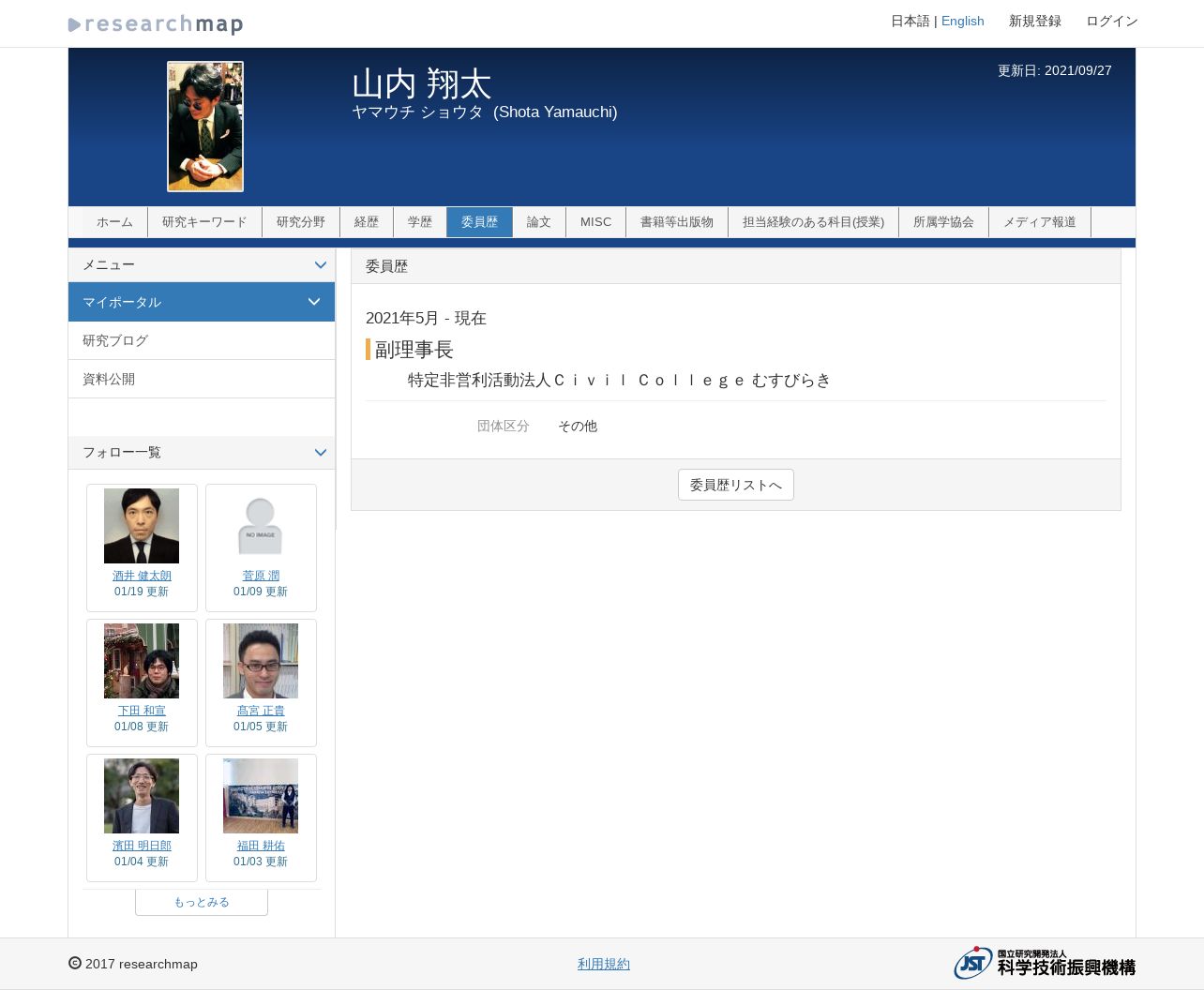Collapse the フォロー一覧 chevron

tap(321, 453)
